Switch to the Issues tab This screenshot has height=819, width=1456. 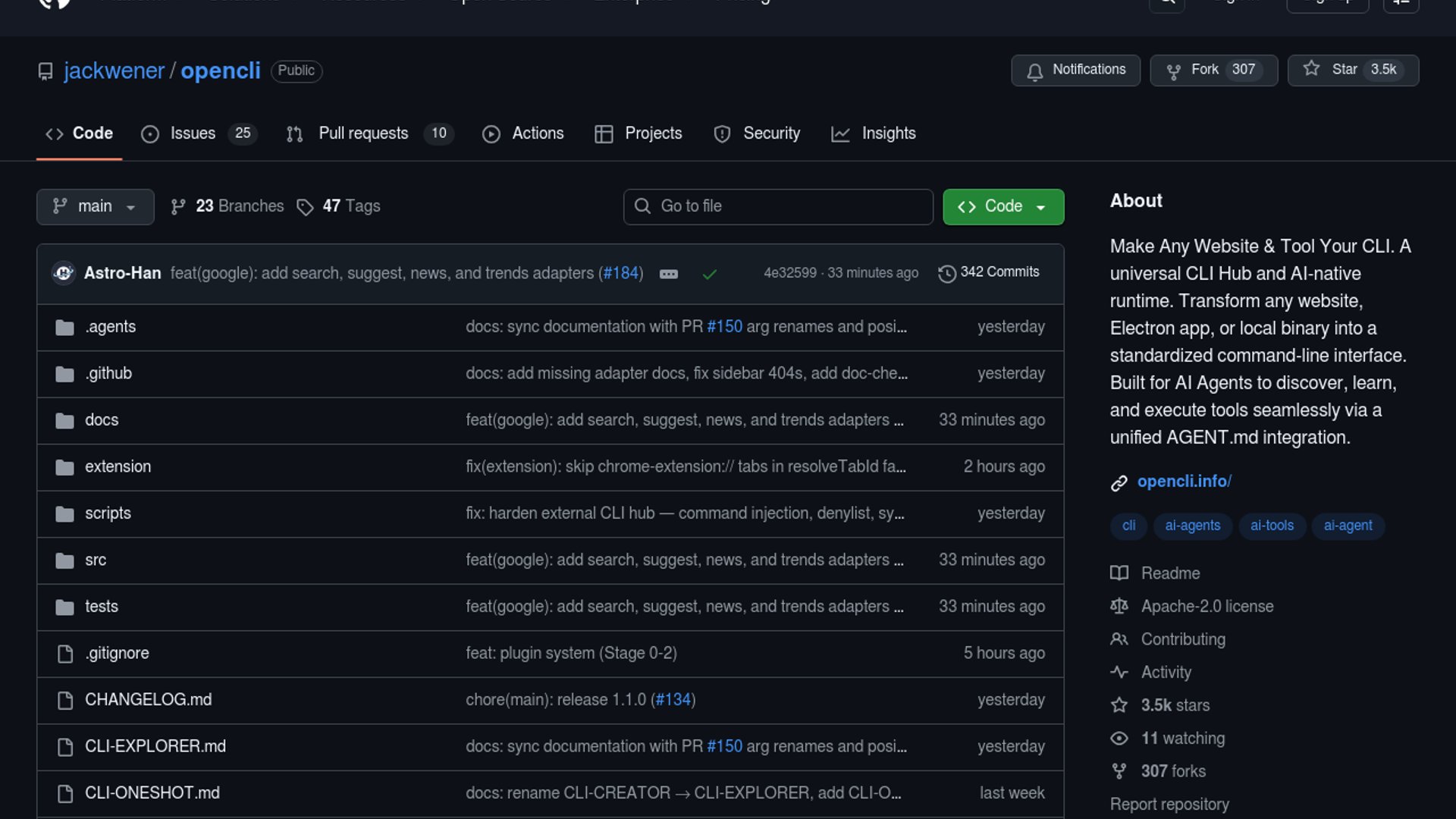coord(193,133)
